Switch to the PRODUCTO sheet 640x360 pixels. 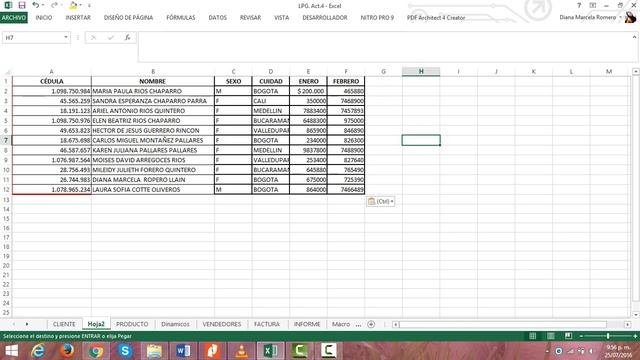132,324
